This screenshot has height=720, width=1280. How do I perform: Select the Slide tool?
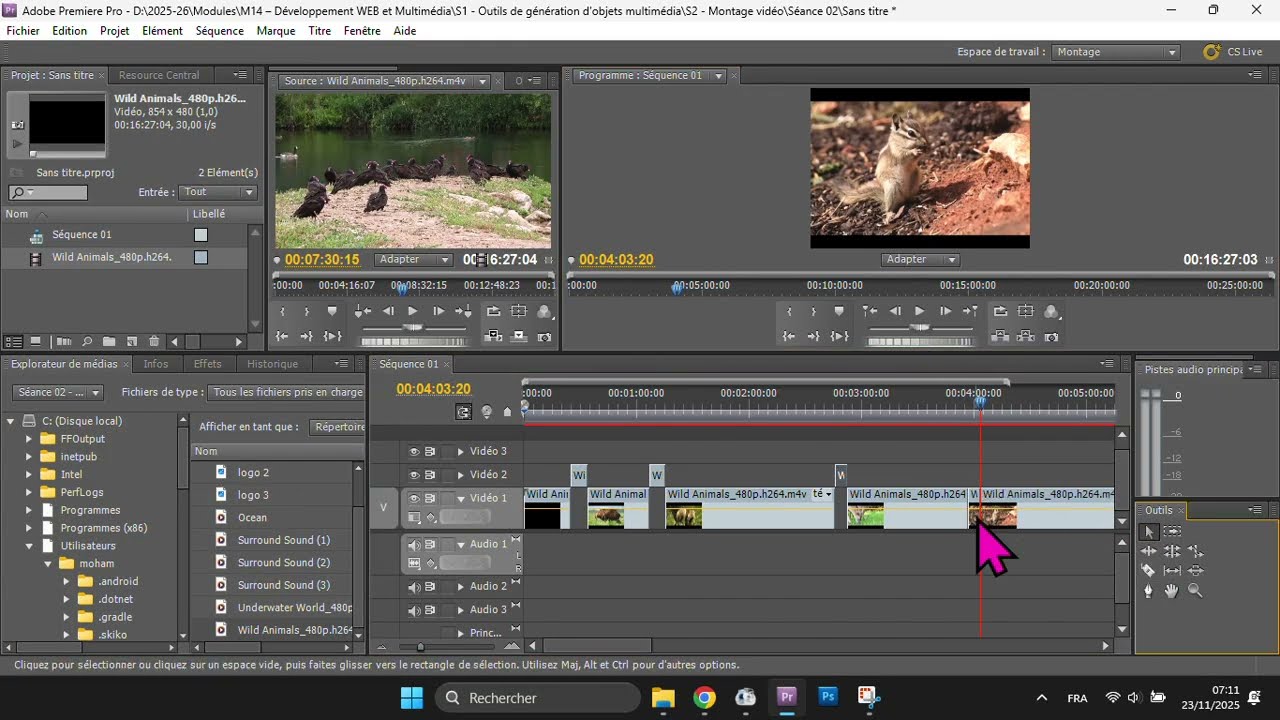click(1196, 571)
